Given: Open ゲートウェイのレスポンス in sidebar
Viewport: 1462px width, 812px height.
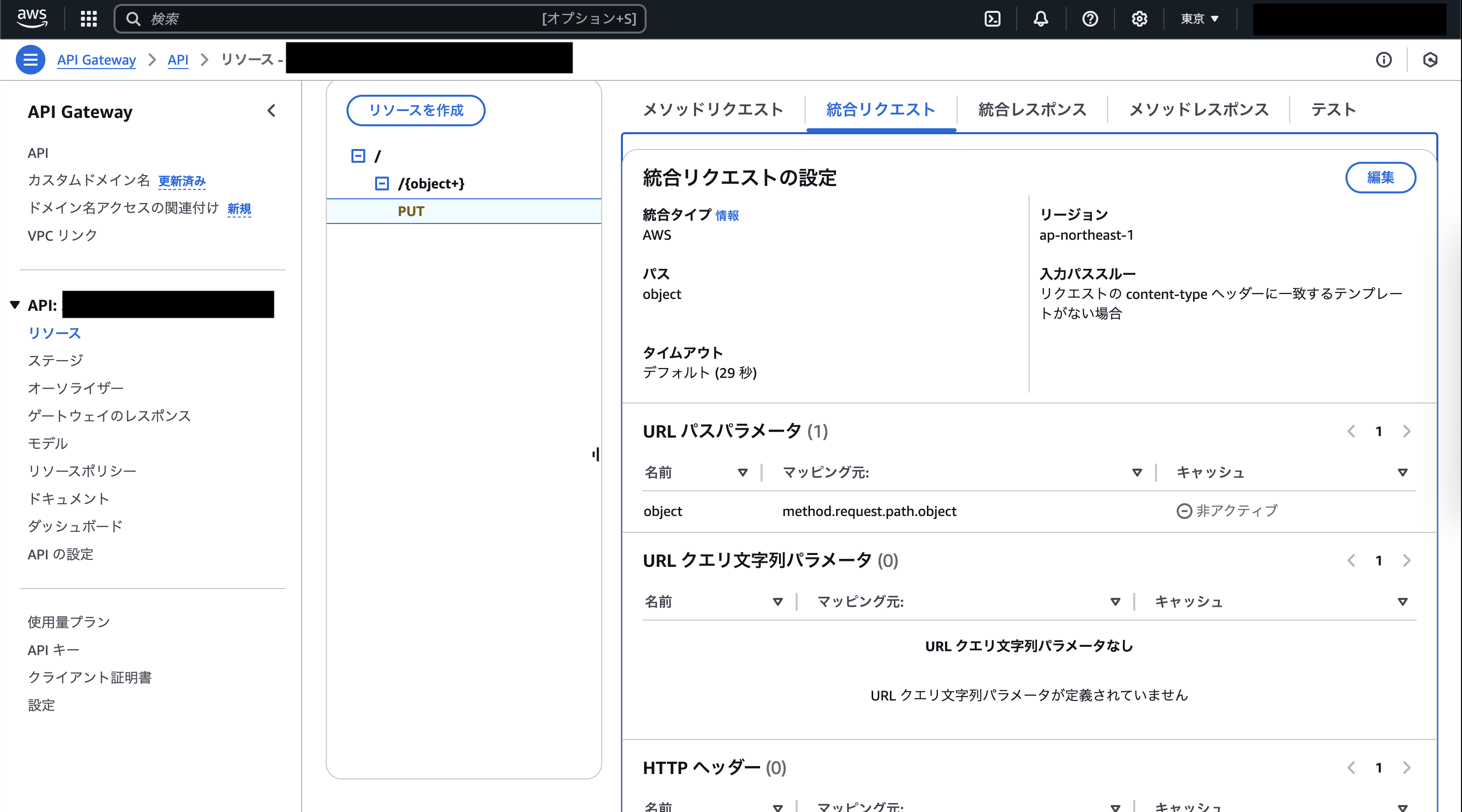Looking at the screenshot, I should point(110,416).
